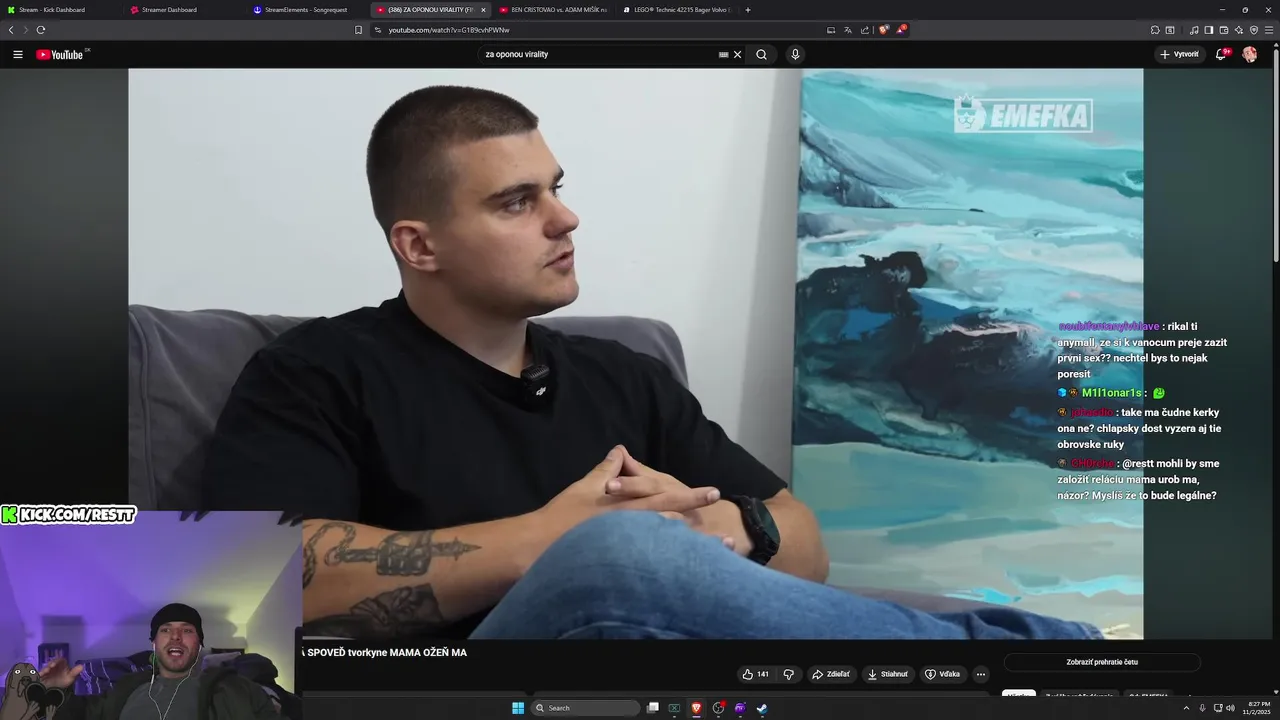Click the video title SPOVEĎ tvorkyne MAMA OŽEŇ MA
The image size is (1280, 720).
pos(385,653)
